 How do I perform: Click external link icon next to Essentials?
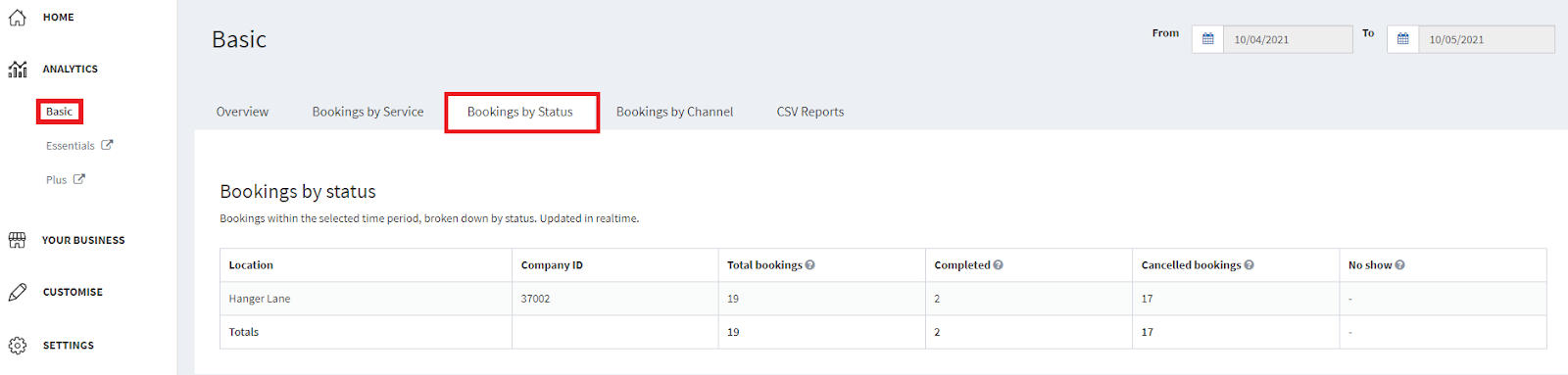(107, 145)
